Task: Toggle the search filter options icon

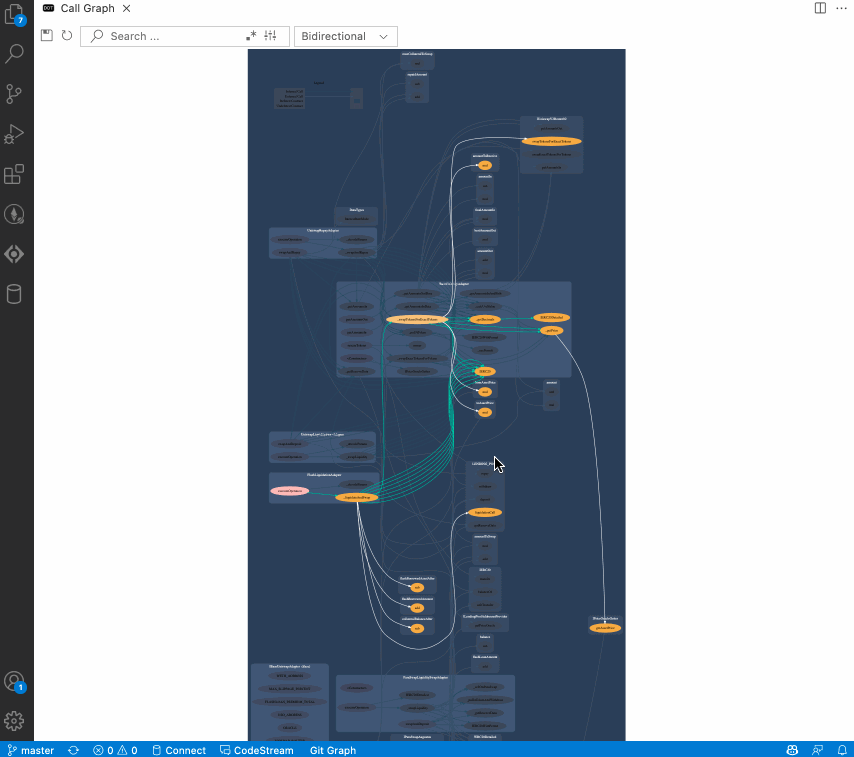Action: pos(270,35)
